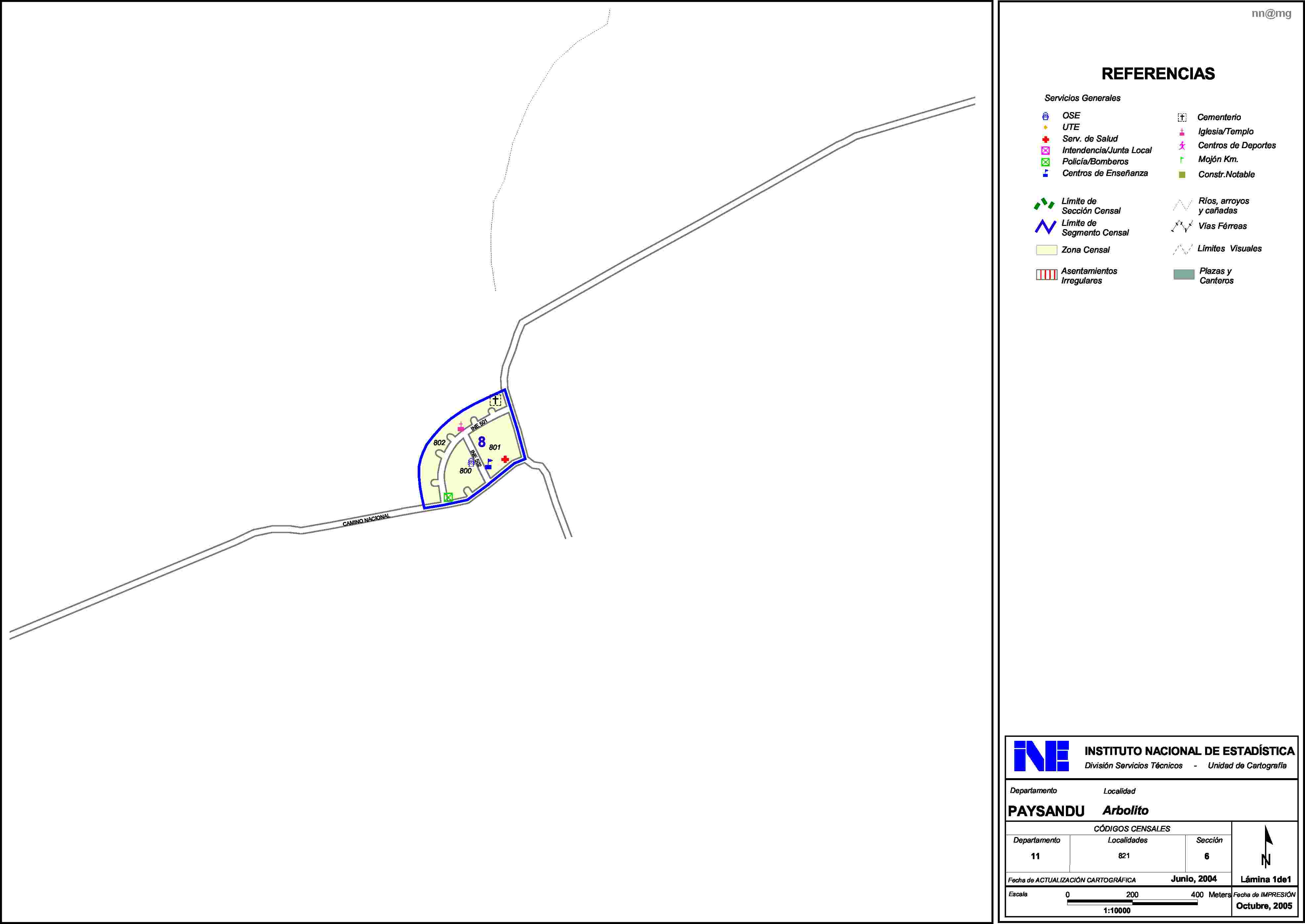Image resolution: width=1305 pixels, height=924 pixels.
Task: Click the cemetery marker on the map
Action: (x=495, y=400)
